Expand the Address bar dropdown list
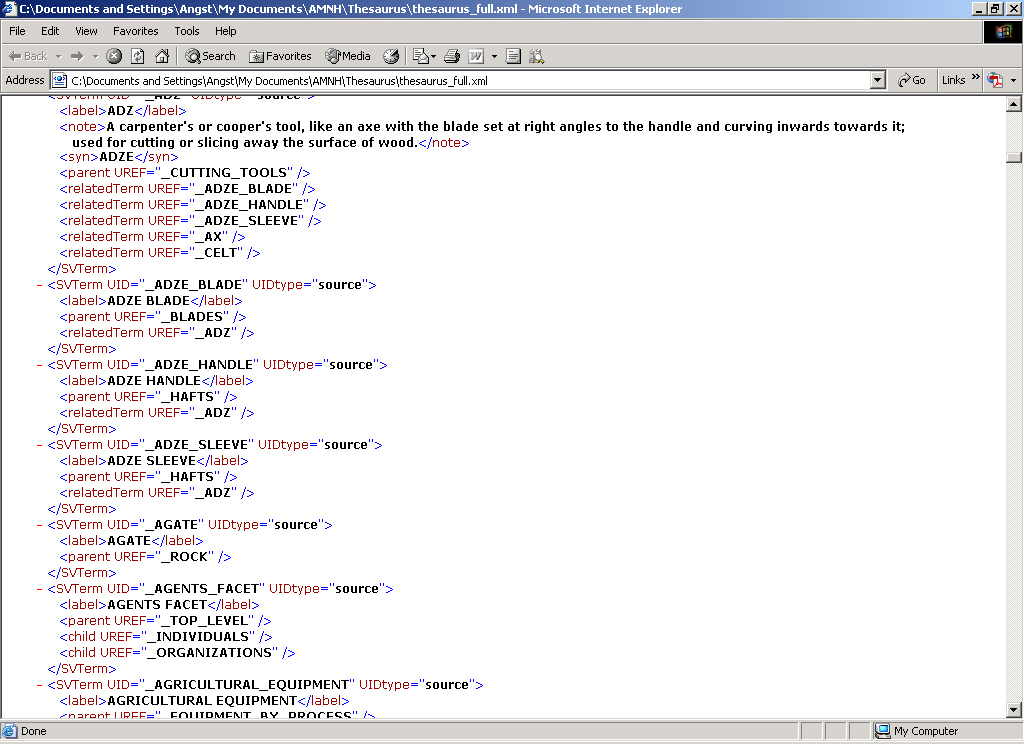The image size is (1024, 744). (x=878, y=80)
